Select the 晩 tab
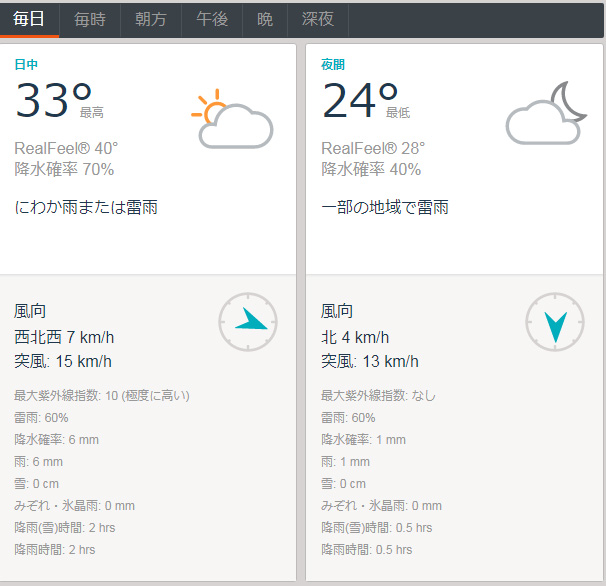Image resolution: width=606 pixels, height=586 pixels. click(264, 20)
